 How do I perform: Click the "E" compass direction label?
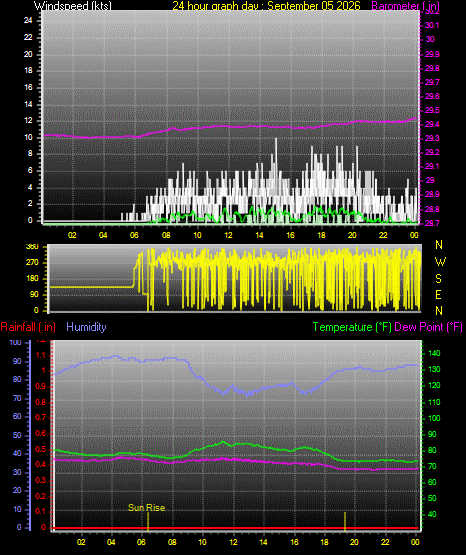tap(438, 295)
